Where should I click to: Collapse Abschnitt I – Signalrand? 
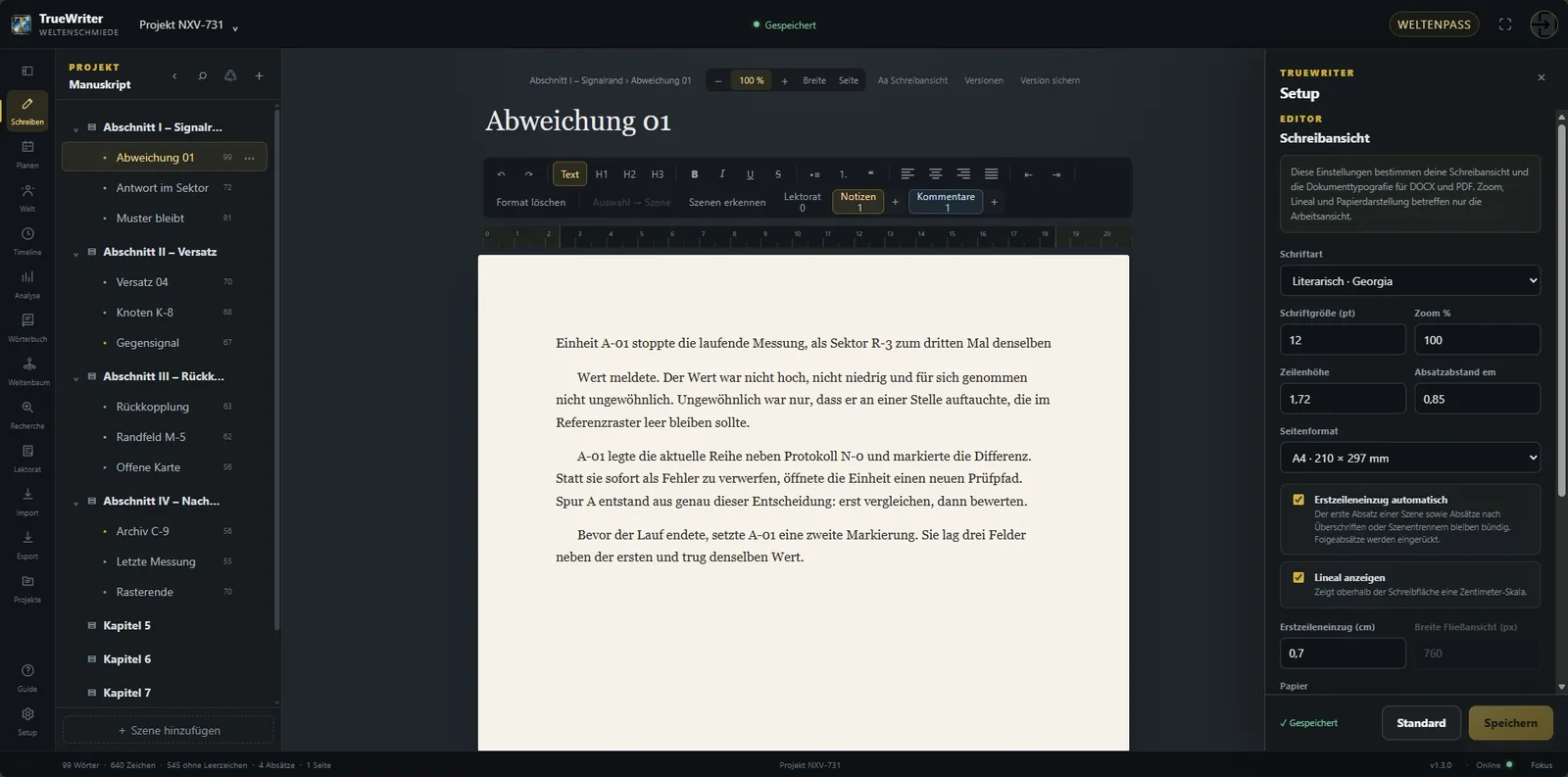point(75,128)
